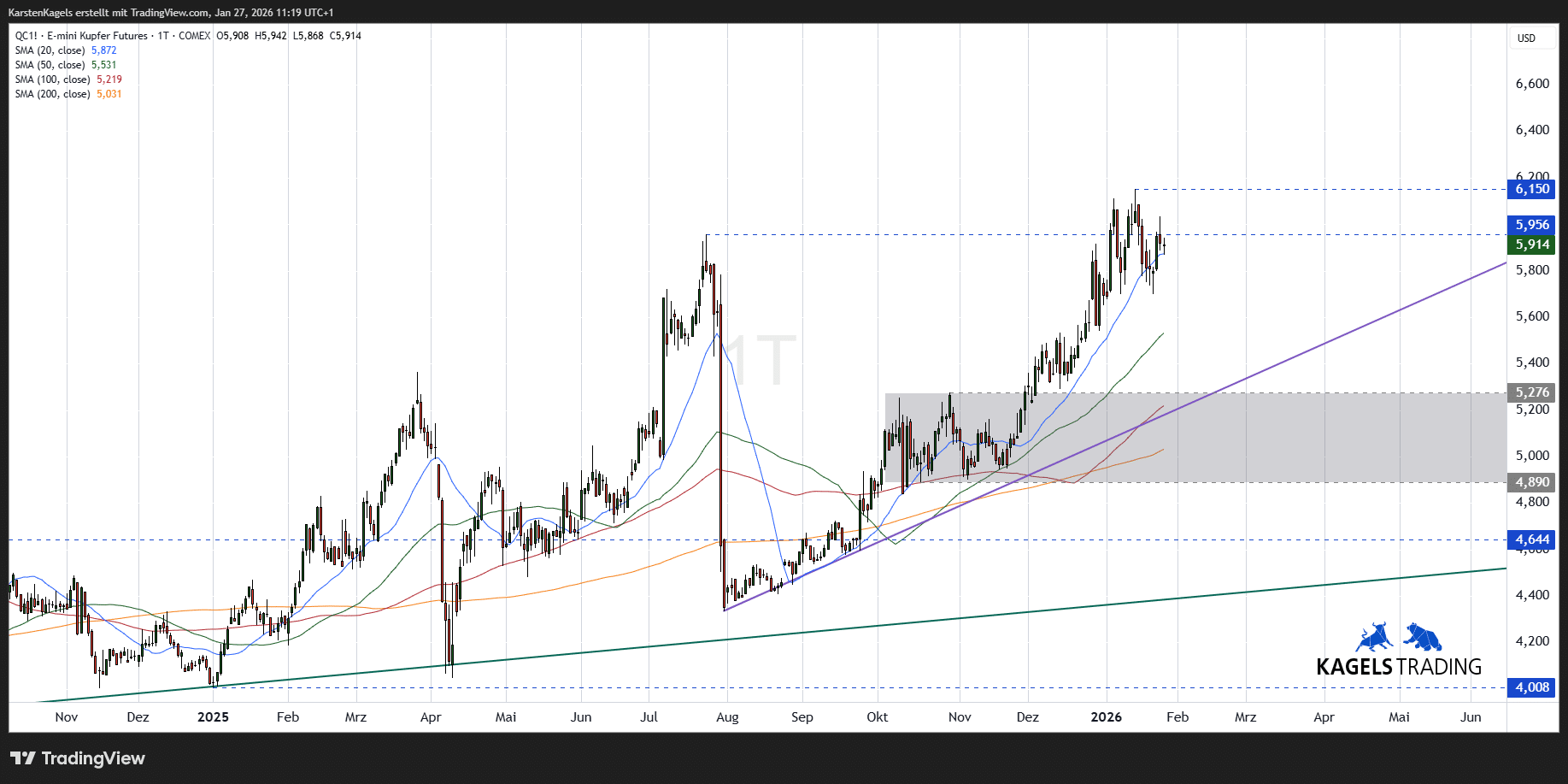Open the USD currency selector

click(x=1526, y=38)
